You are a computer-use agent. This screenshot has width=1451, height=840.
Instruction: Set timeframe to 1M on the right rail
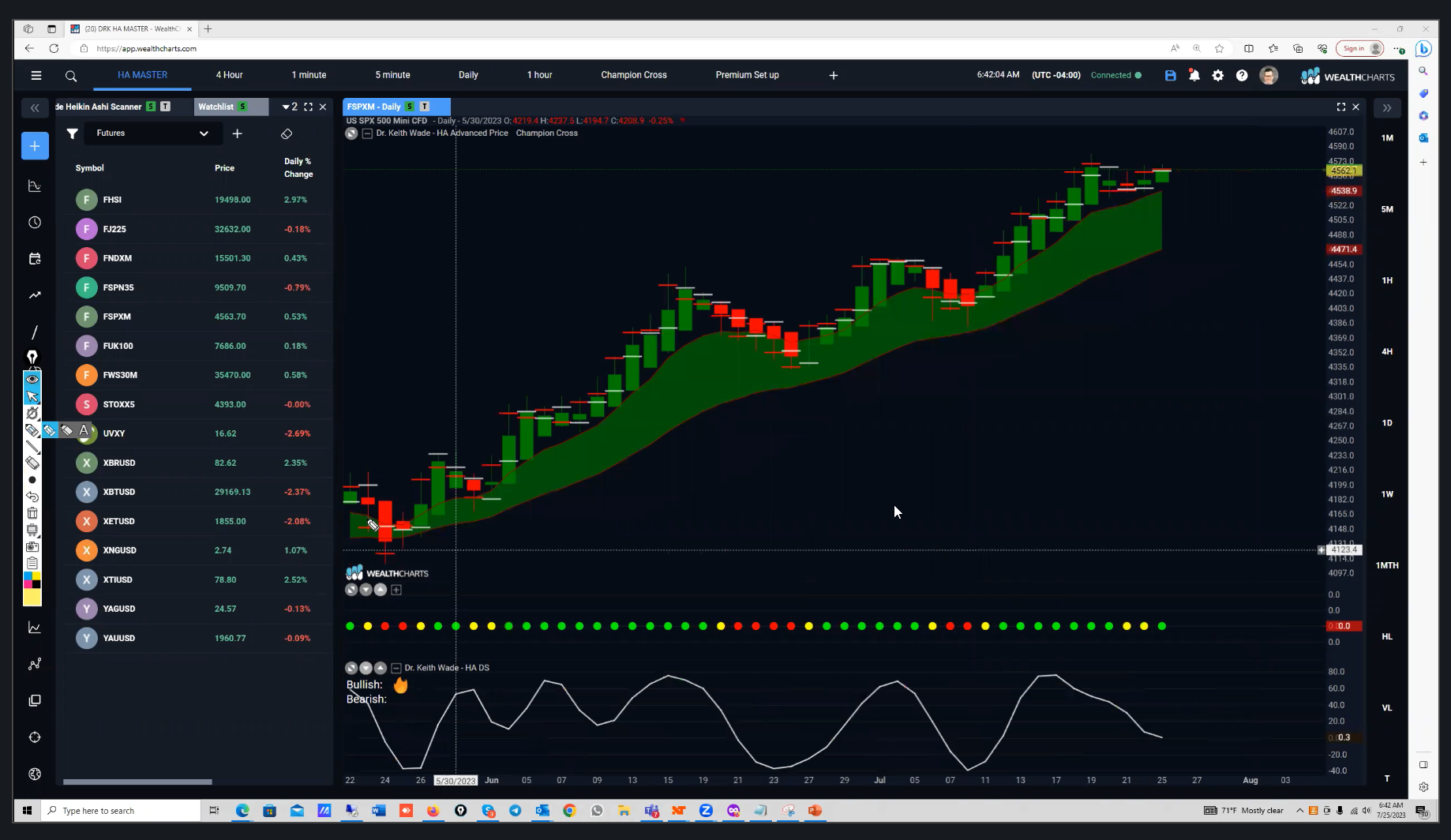point(1387,138)
